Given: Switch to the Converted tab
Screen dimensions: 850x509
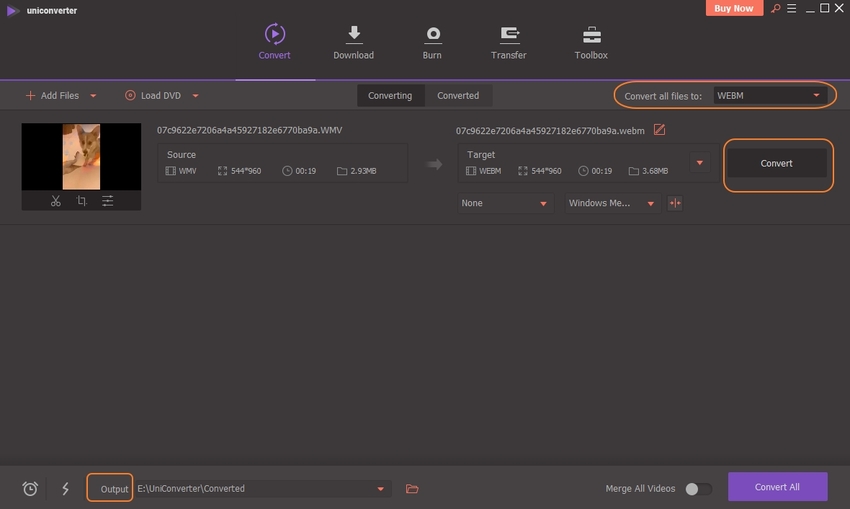Looking at the screenshot, I should [x=458, y=96].
